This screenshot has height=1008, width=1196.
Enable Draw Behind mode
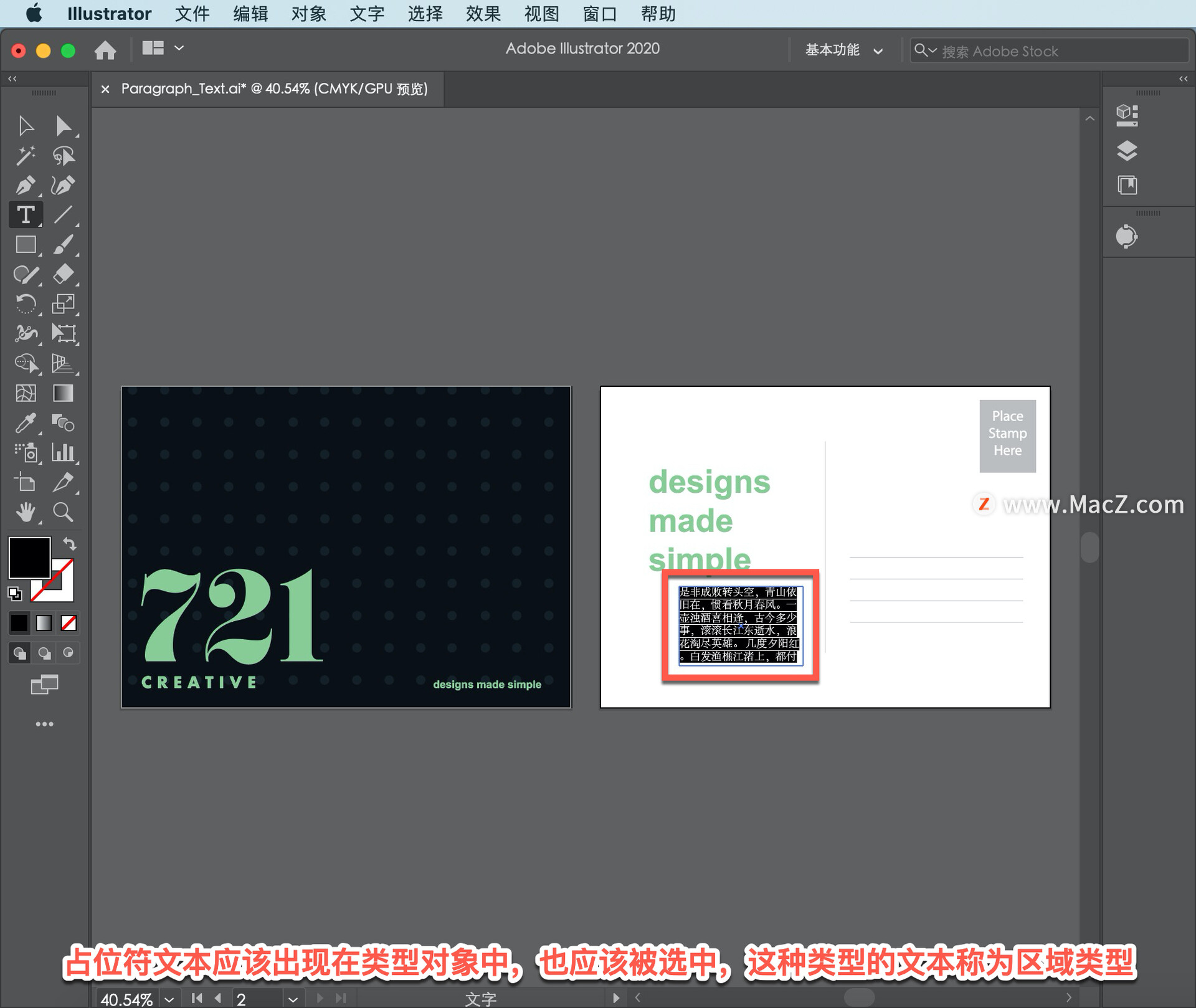(44, 653)
